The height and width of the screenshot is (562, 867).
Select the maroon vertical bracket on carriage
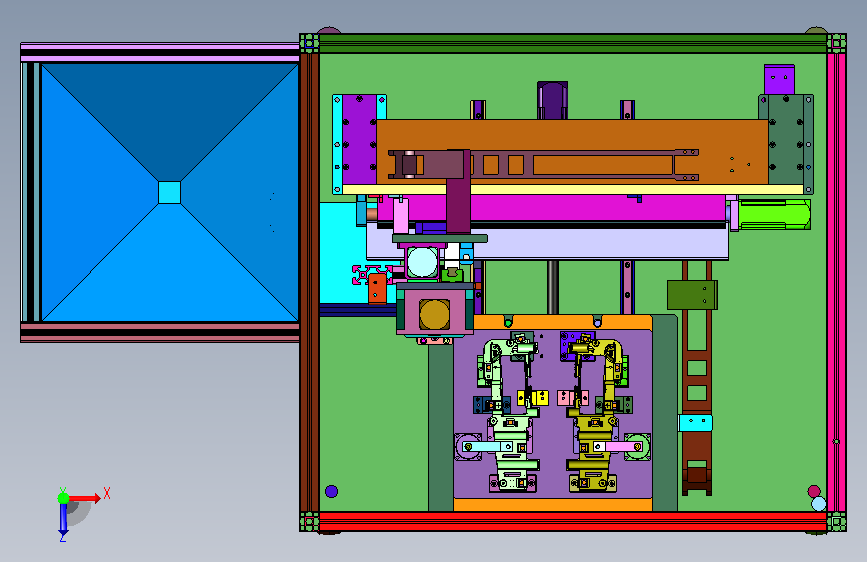(x=458, y=191)
